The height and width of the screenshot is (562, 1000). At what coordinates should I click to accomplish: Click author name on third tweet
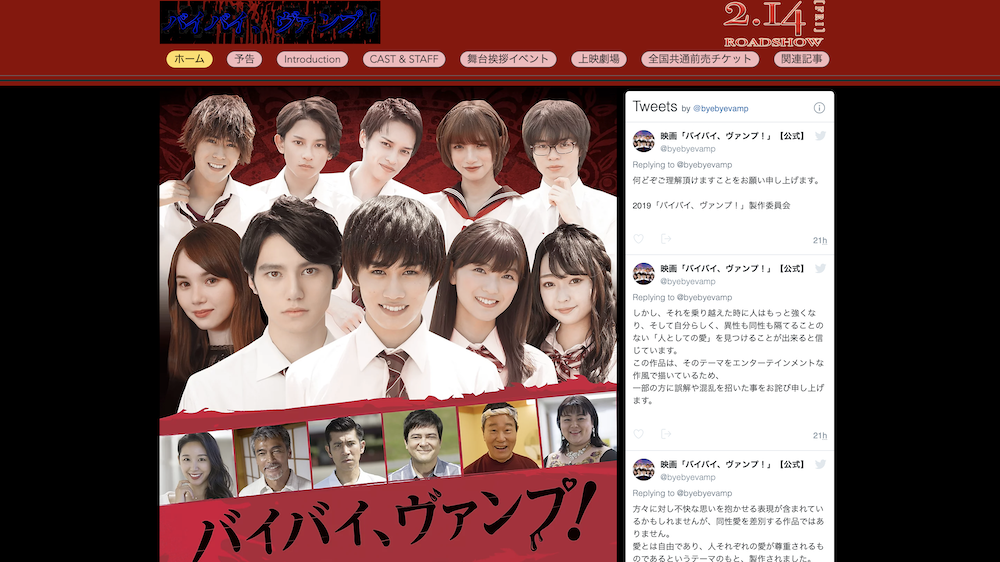[733, 464]
